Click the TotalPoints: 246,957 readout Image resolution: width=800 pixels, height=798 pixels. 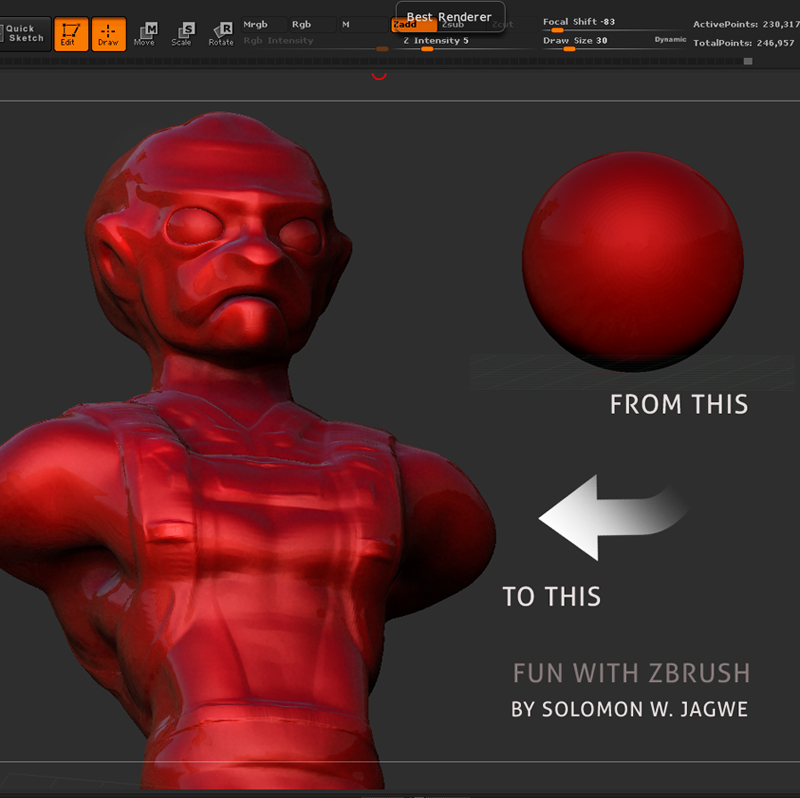click(743, 43)
